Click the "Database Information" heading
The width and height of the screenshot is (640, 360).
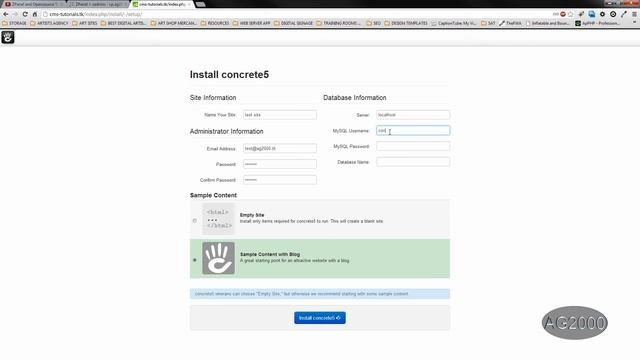click(355, 98)
